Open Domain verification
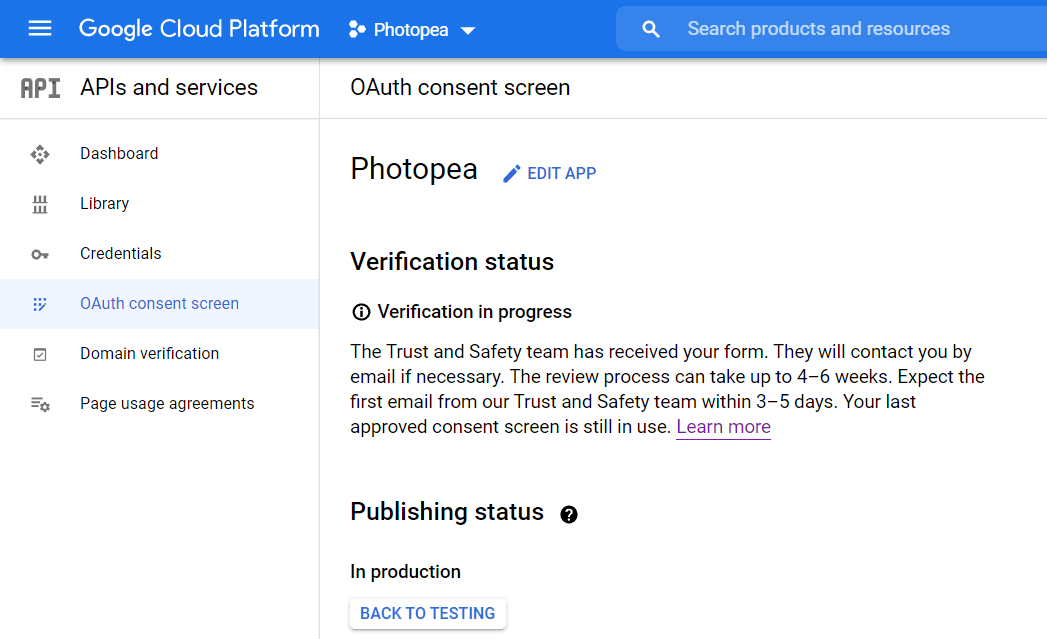Image resolution: width=1047 pixels, height=639 pixels. tap(160, 354)
